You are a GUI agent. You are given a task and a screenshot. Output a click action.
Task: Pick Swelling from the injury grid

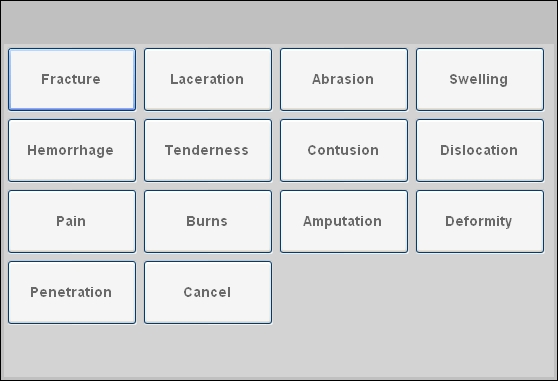(x=480, y=79)
